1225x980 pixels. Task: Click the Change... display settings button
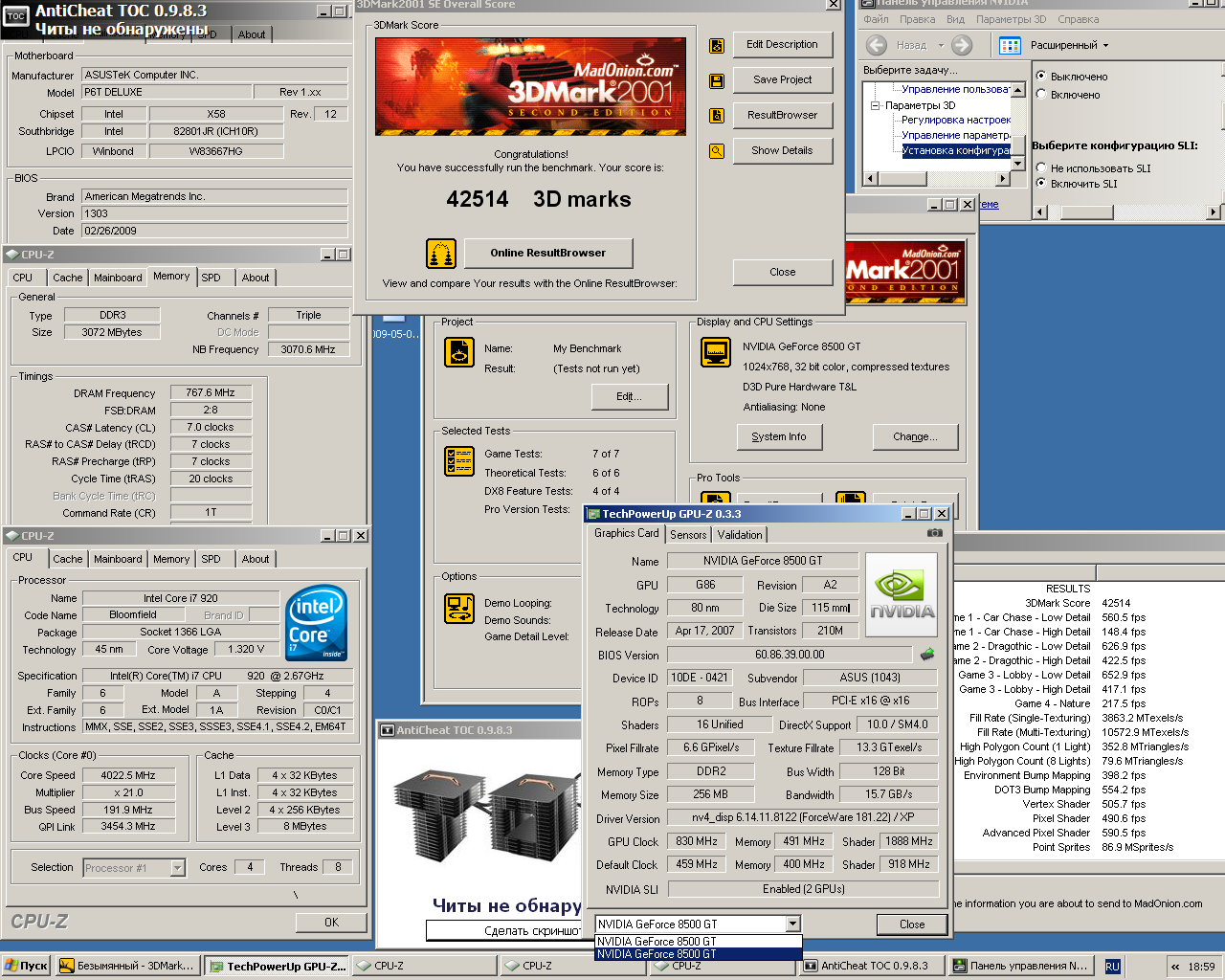pos(915,436)
